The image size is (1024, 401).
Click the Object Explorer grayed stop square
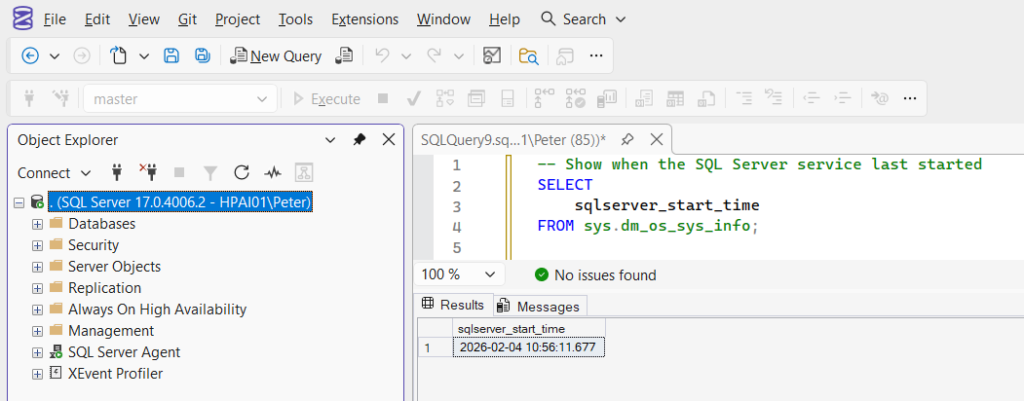179,173
